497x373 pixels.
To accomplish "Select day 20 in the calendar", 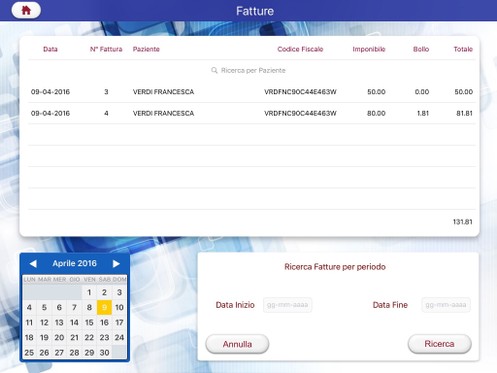I will click(x=59, y=337).
